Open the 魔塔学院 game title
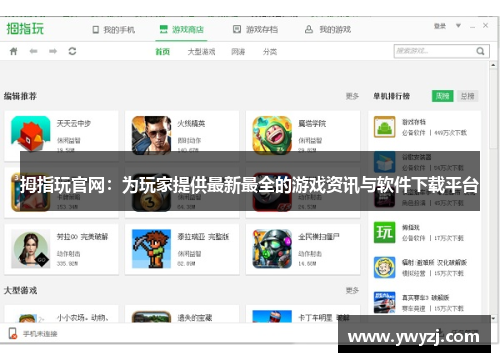This screenshot has height=362, width=500. (x=312, y=124)
